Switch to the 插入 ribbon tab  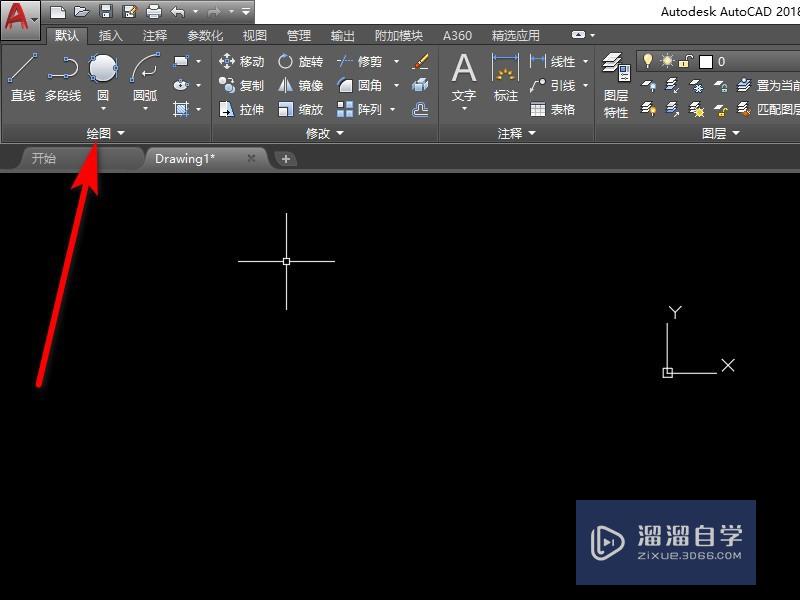tap(109, 35)
